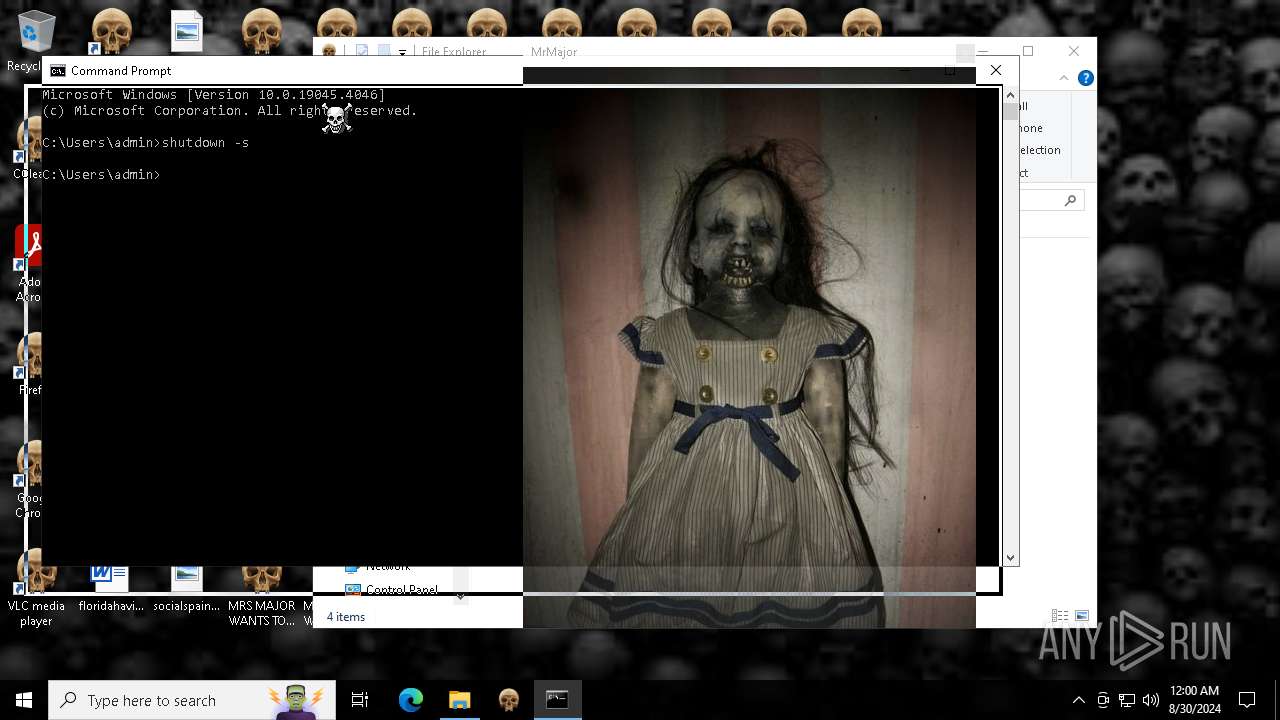
Task: Launch Microsoft Edge from the taskbar
Action: pyautogui.click(x=411, y=700)
